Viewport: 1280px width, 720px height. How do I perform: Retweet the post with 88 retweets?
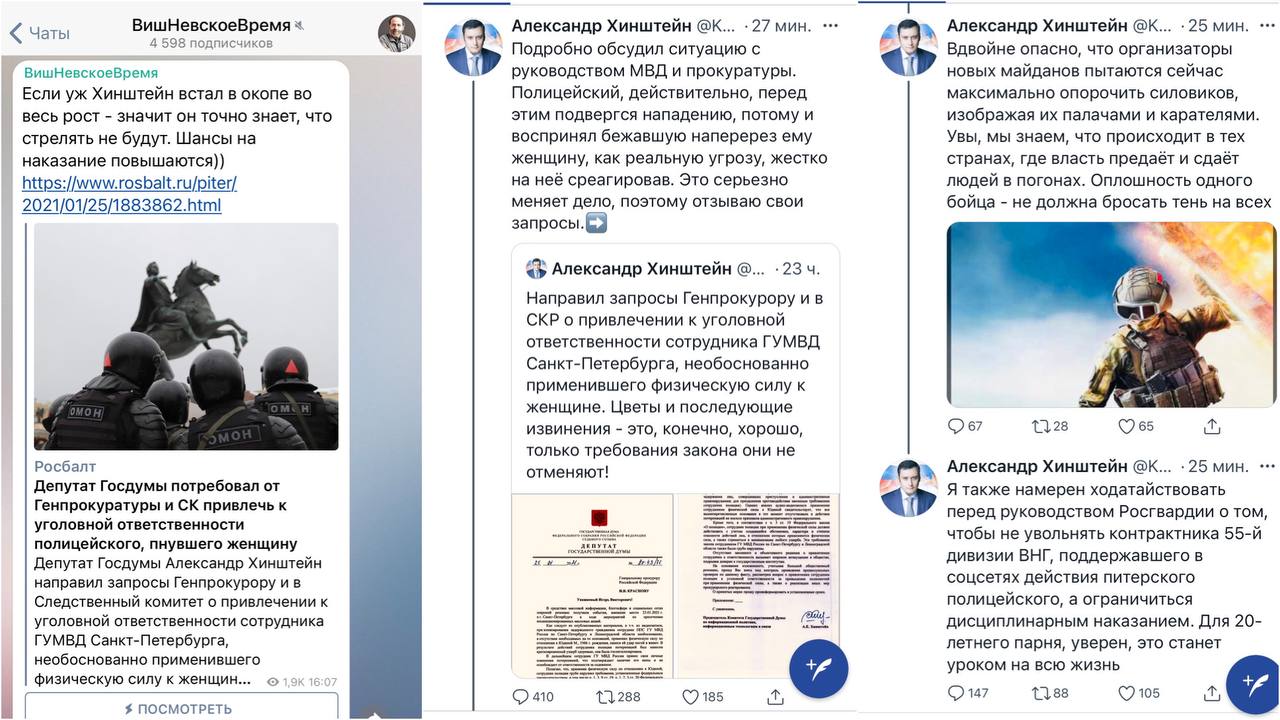tap(1050, 692)
